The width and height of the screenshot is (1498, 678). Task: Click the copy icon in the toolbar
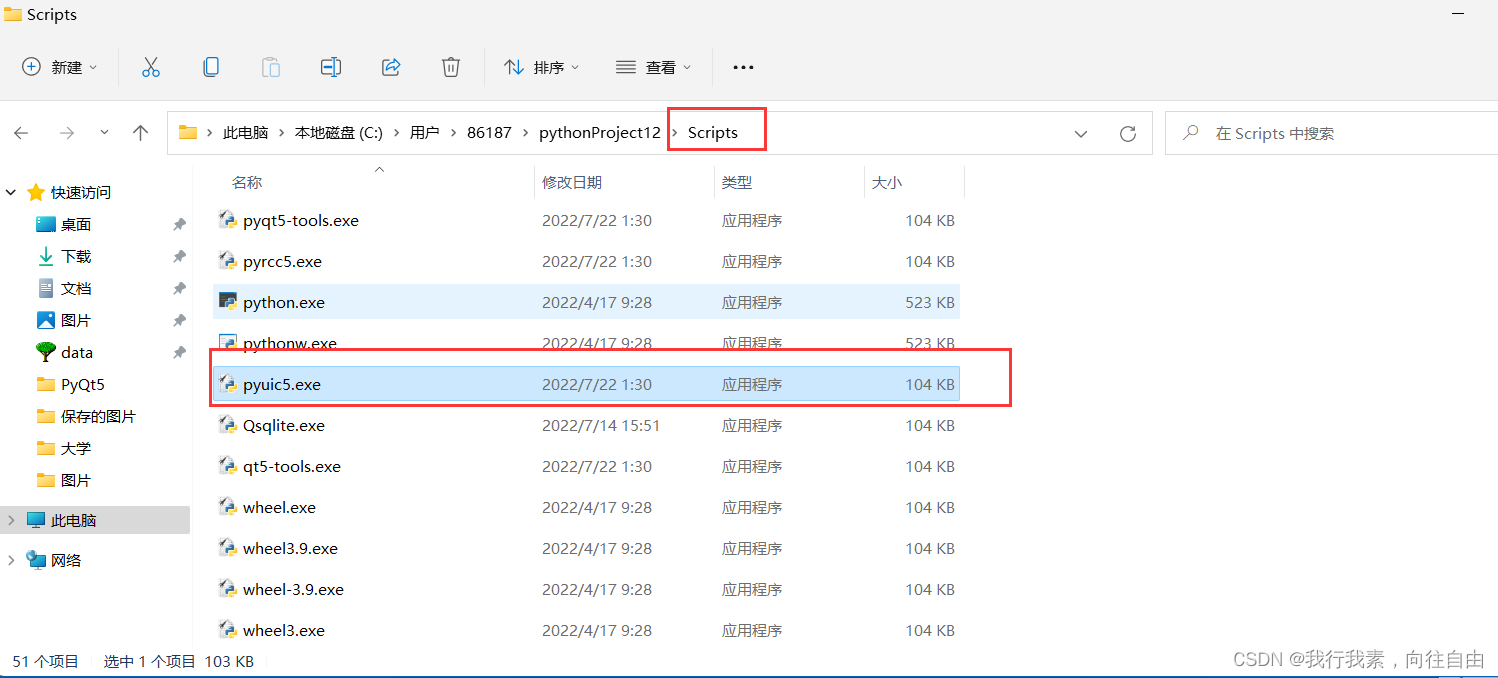click(x=211, y=67)
